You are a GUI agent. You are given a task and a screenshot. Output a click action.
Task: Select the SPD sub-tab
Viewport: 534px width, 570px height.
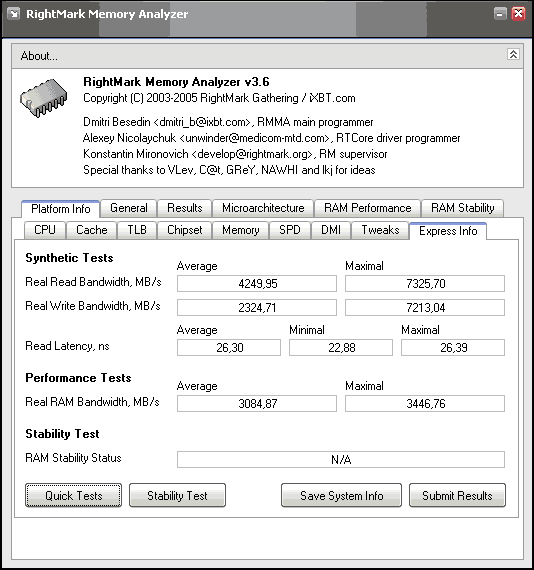tap(290, 230)
